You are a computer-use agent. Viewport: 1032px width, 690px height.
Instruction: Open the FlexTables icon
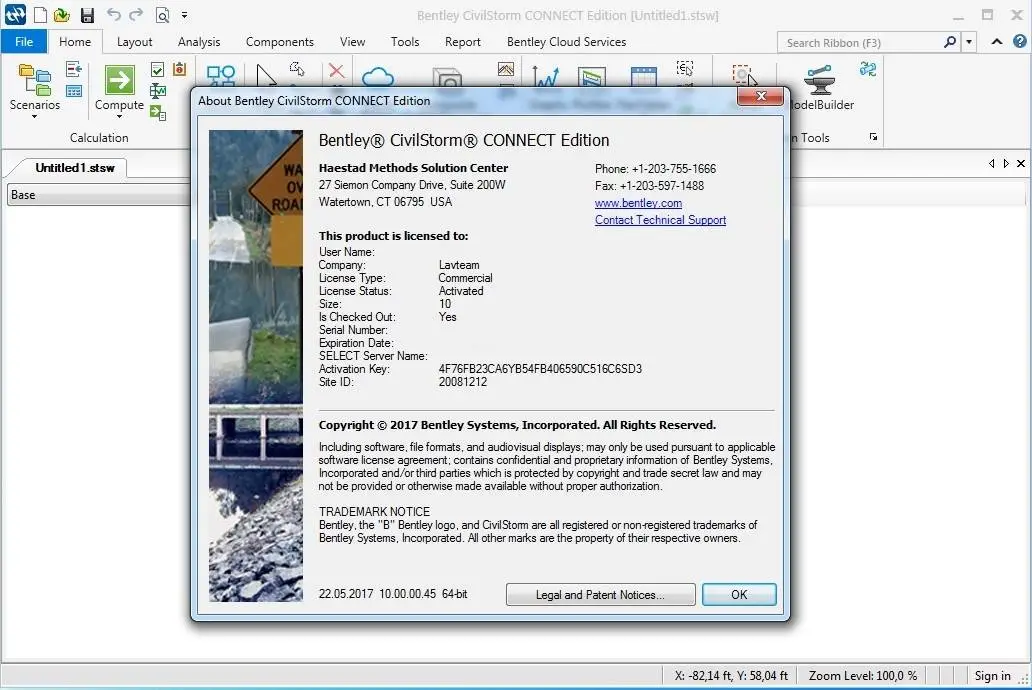pos(643,76)
